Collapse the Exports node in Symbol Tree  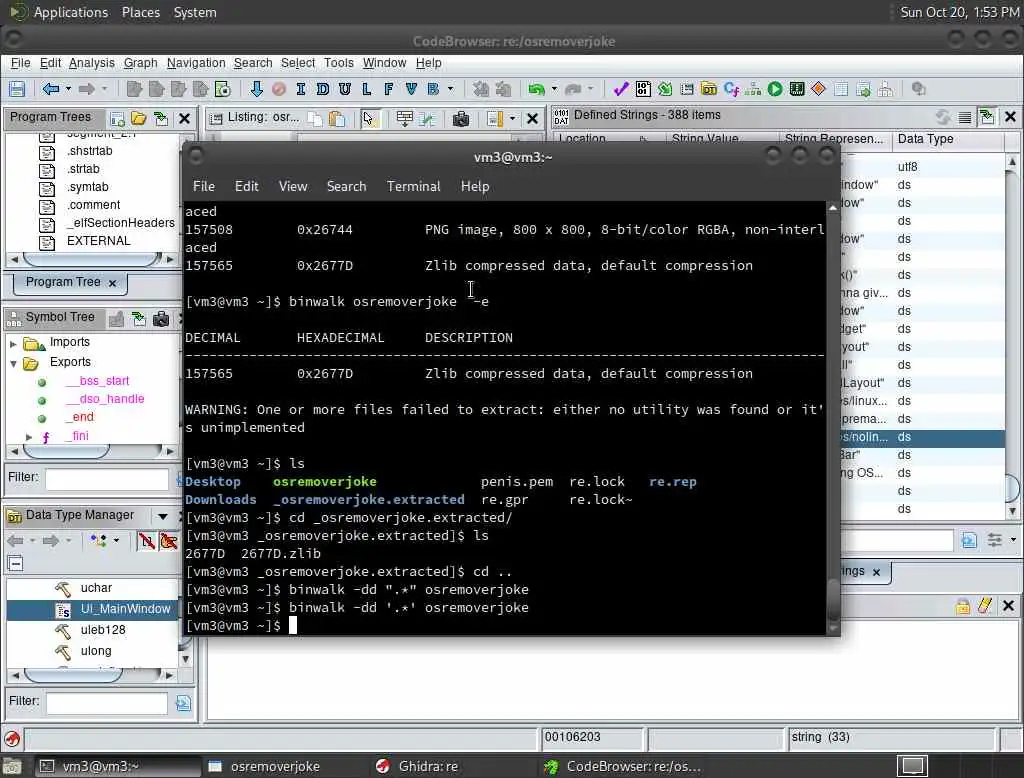click(x=13, y=363)
